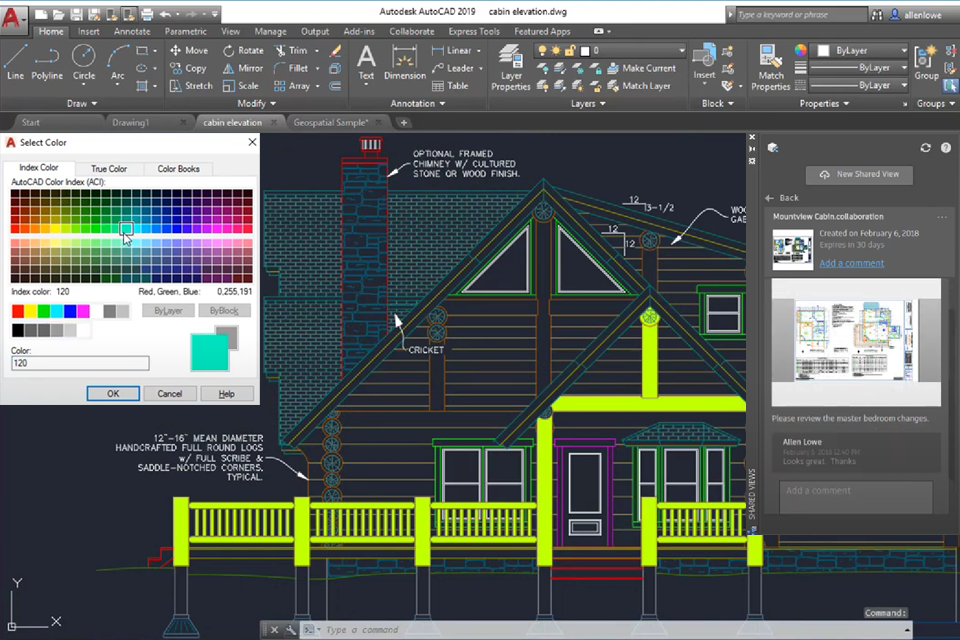The image size is (960, 640).
Task: Pick the yellow standard color swatch
Action: [x=31, y=311]
